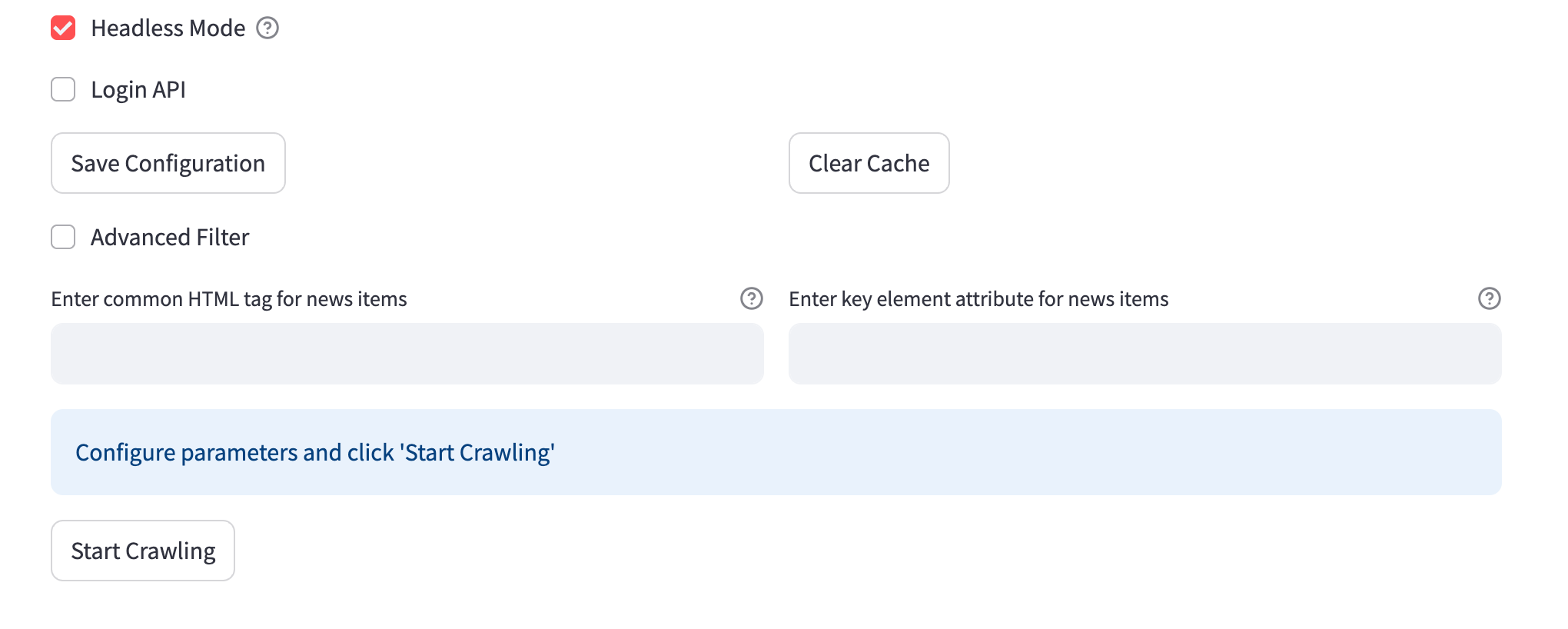Viewport: 1568px width, 629px height.
Task: Focus the common HTML tag input field
Action: 407,354
